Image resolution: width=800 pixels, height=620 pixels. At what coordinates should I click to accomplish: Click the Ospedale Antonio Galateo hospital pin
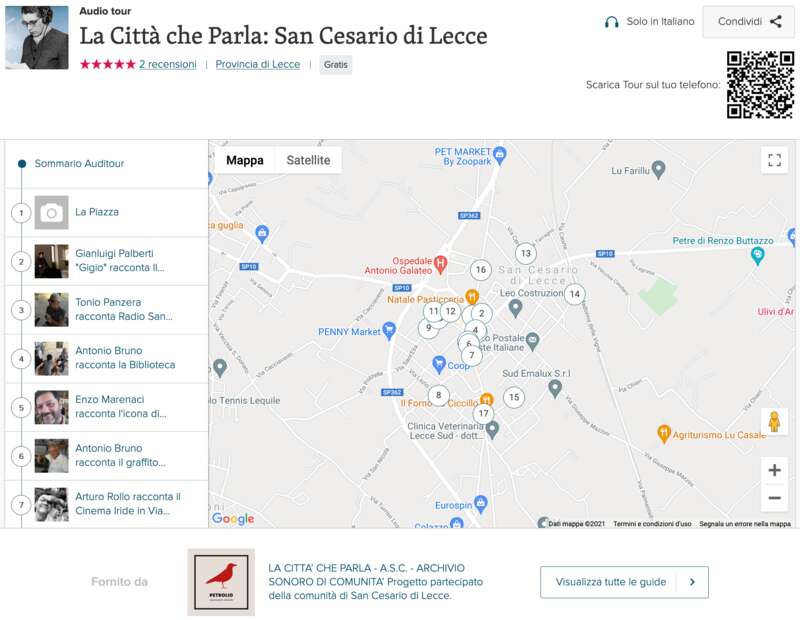[x=440, y=263]
